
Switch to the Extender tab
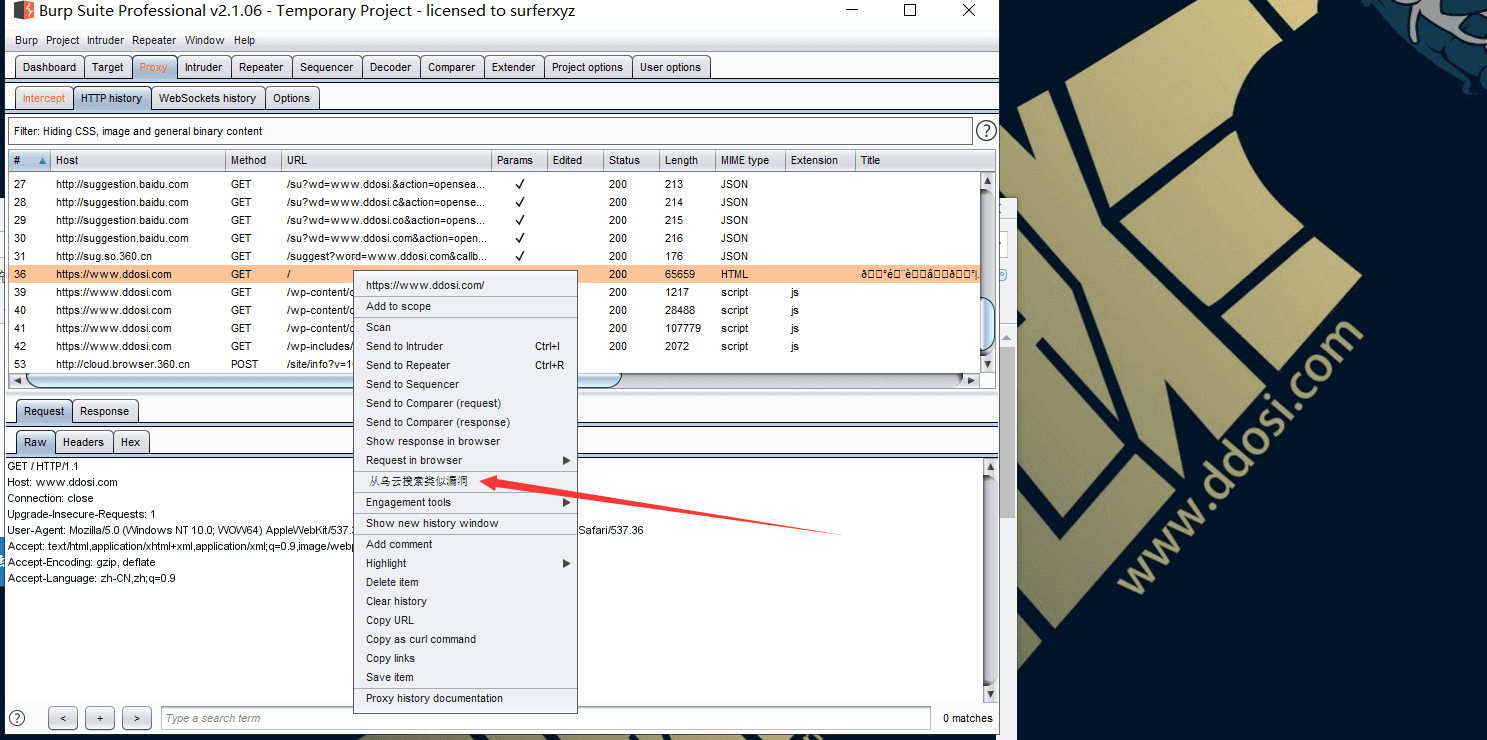coord(513,67)
